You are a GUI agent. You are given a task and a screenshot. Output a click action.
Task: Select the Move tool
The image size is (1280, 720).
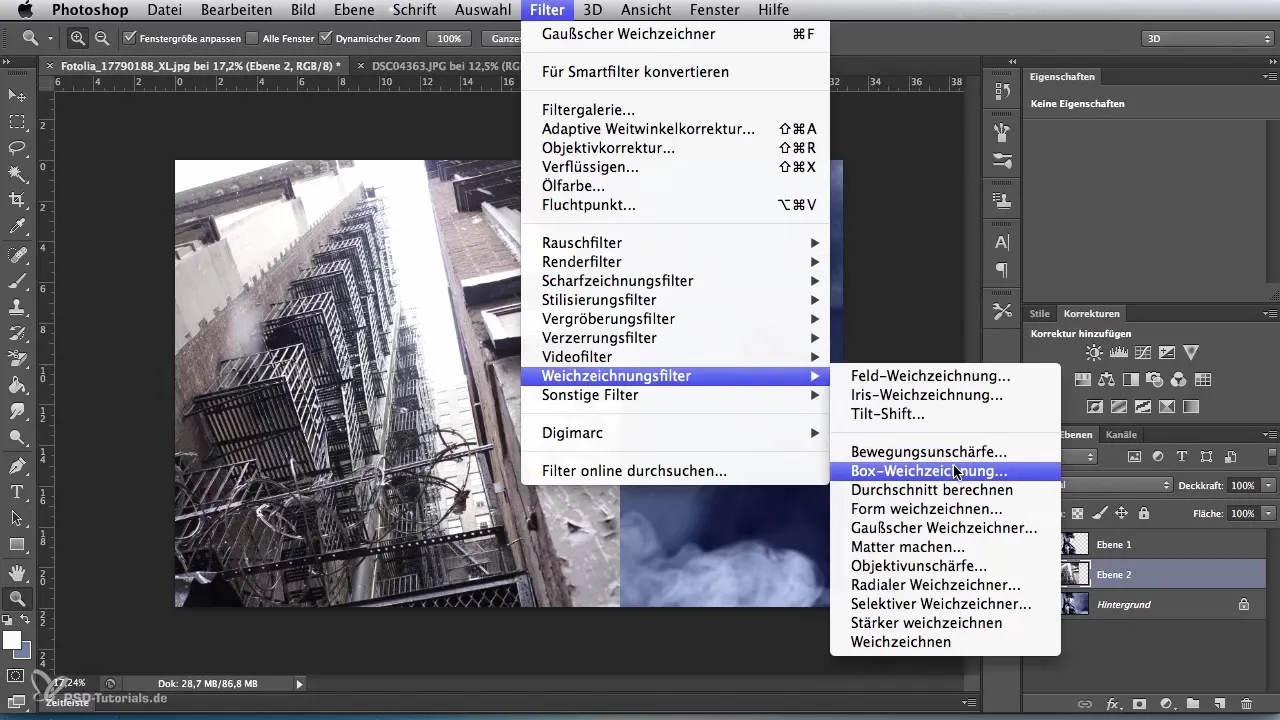click(x=17, y=96)
